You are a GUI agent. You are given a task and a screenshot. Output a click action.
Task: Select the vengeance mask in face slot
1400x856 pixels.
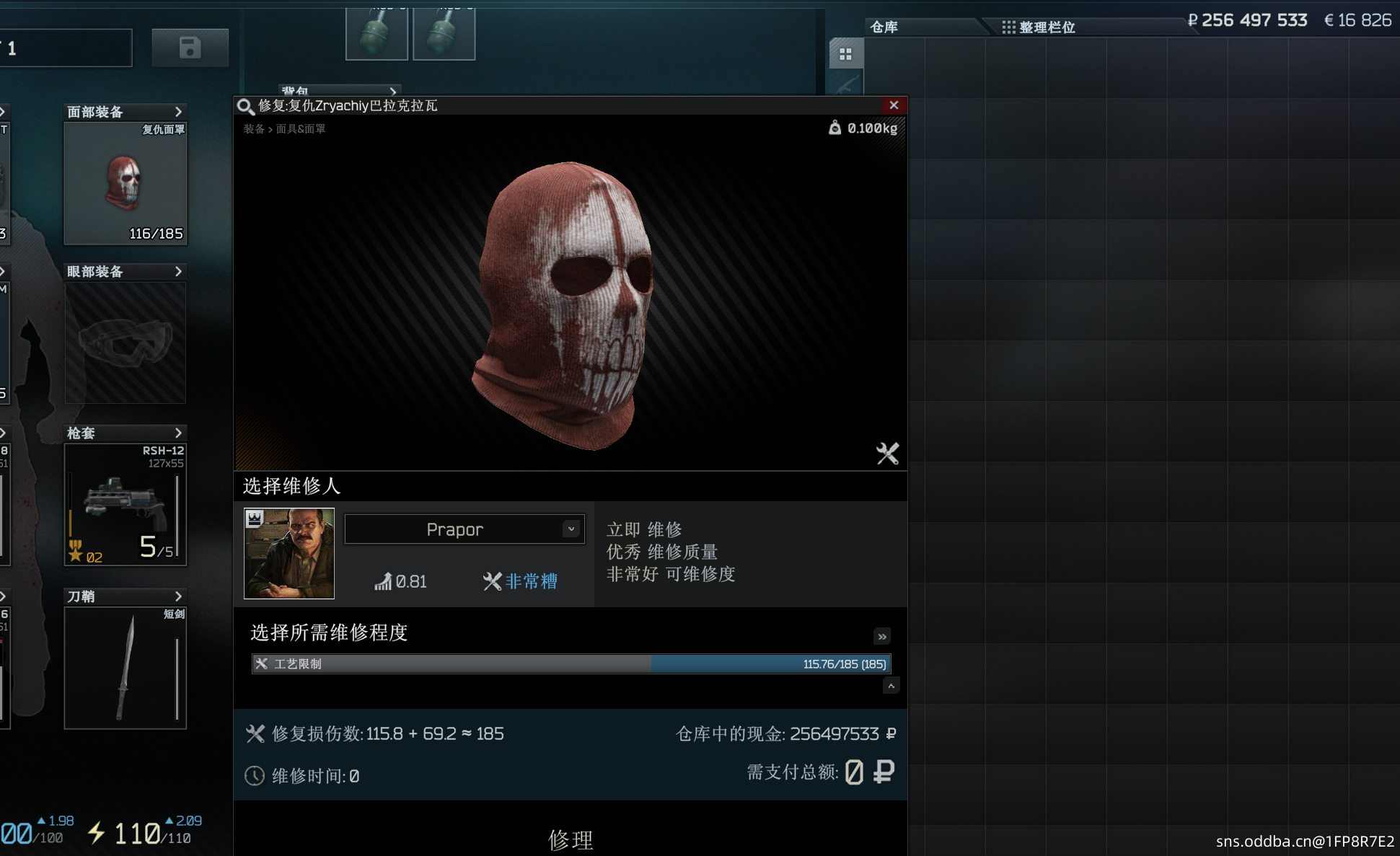[126, 184]
